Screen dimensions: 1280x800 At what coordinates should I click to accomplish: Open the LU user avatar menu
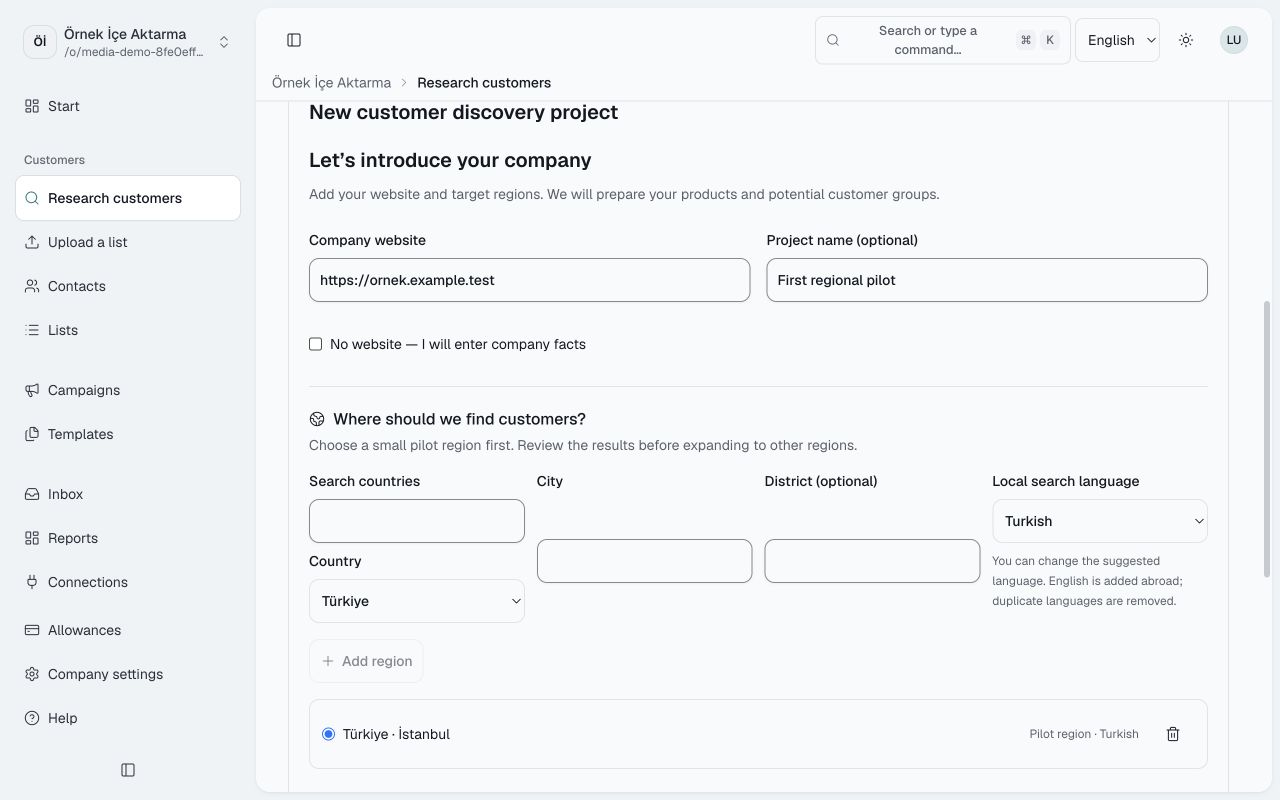pos(1234,40)
